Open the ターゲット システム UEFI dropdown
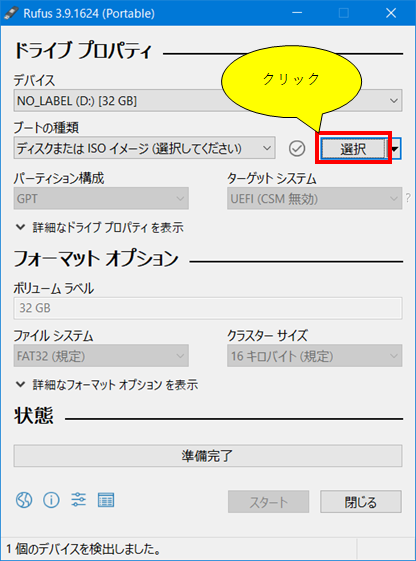This screenshot has height=561, width=416. tap(314, 199)
